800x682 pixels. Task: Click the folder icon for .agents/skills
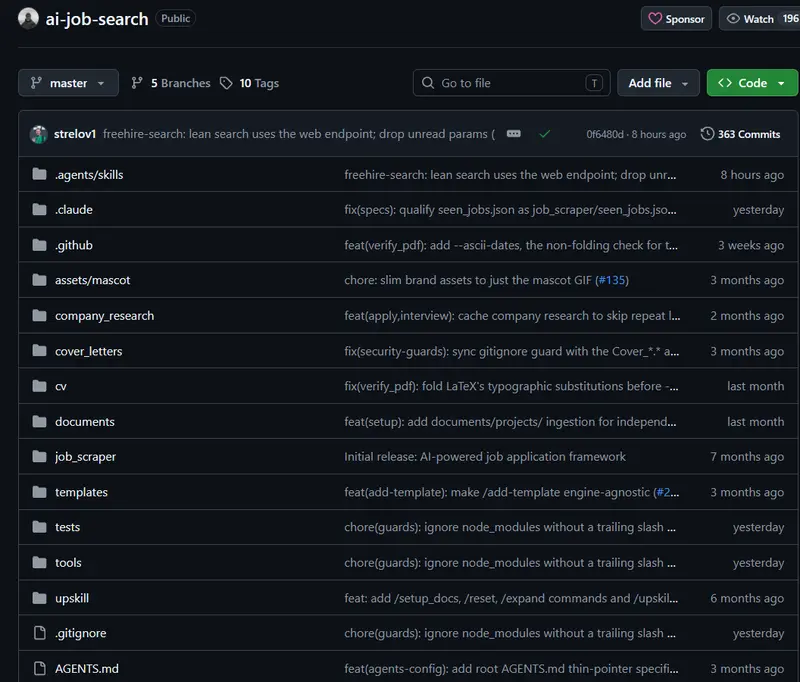tap(39, 174)
